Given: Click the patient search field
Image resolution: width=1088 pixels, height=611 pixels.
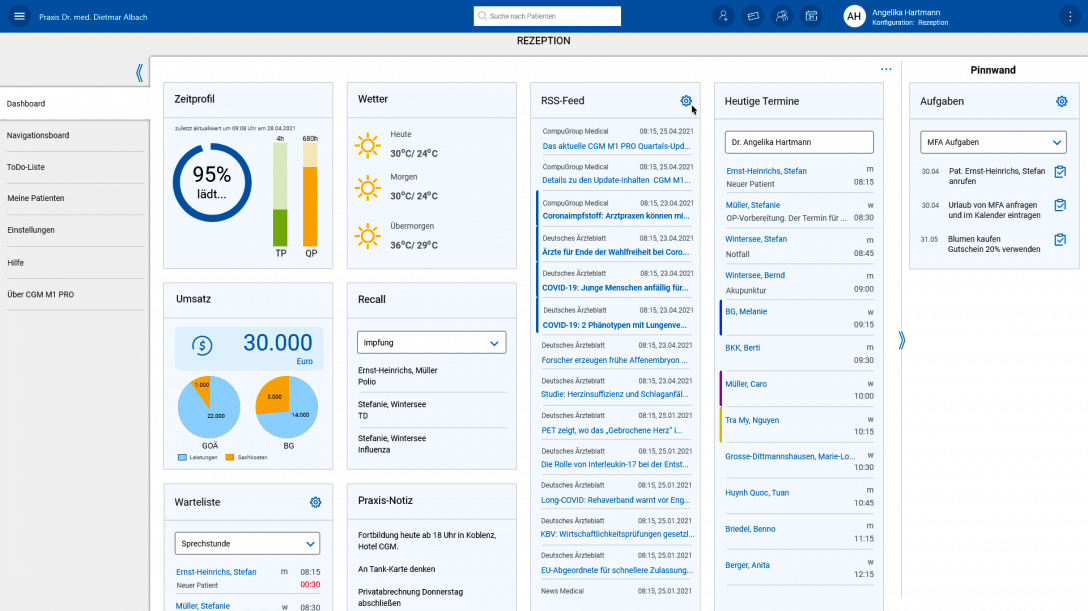Looking at the screenshot, I should point(547,16).
